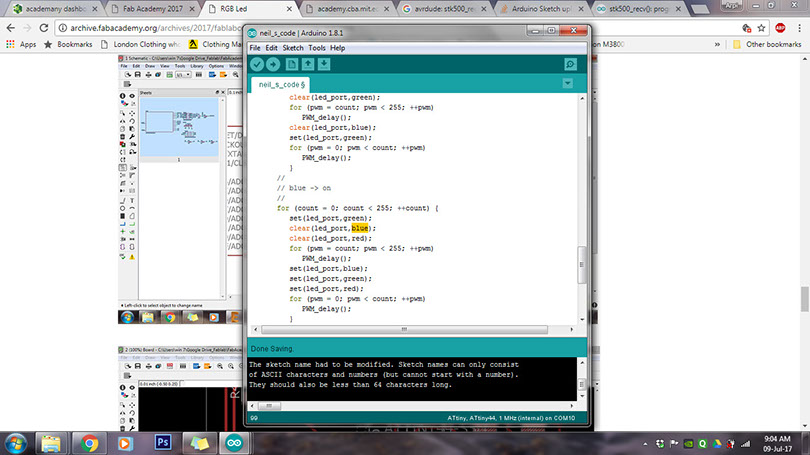Close the RGB Led Chrome tab
Viewport: 810px width, 455px height.
coord(289,9)
